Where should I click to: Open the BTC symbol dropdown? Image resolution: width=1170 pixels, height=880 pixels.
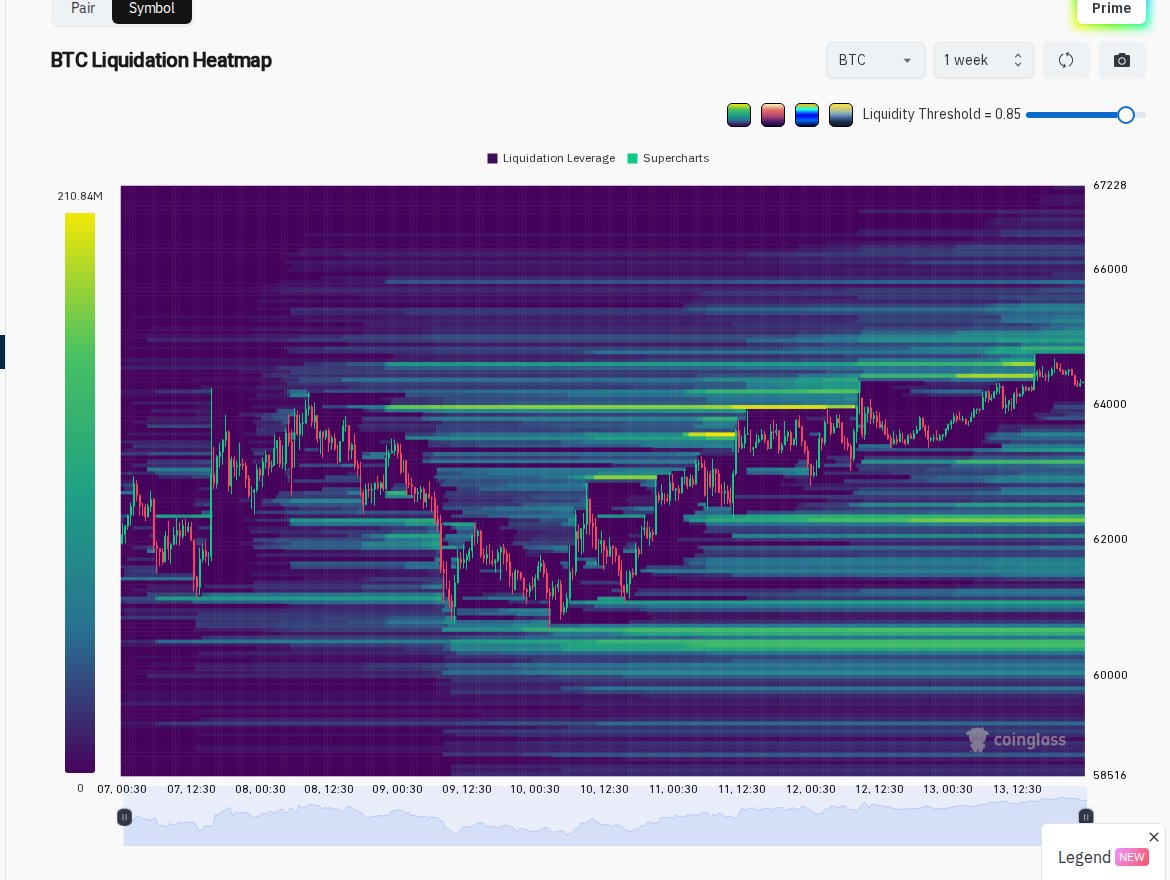pyautogui.click(x=875, y=60)
